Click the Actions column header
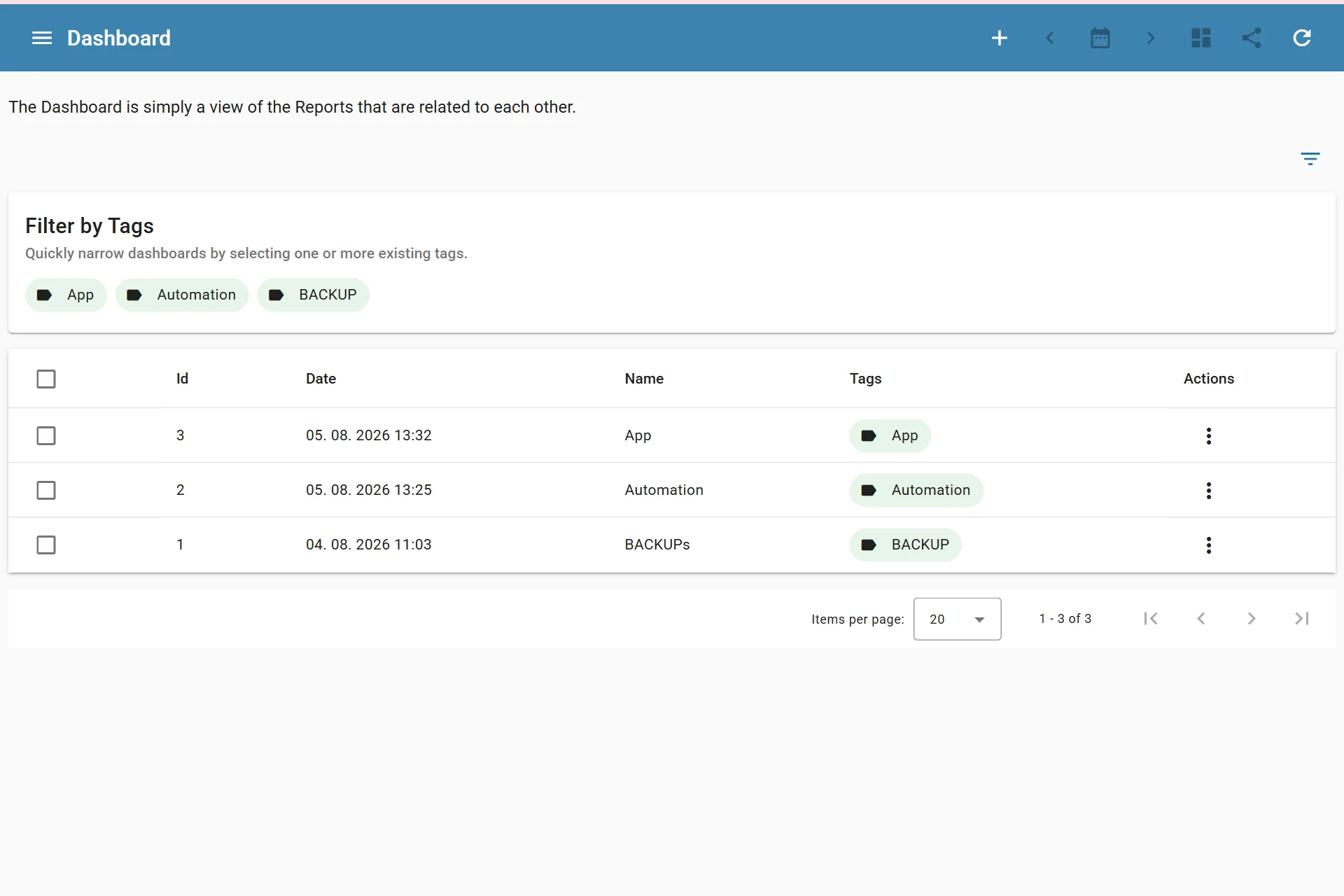The image size is (1344, 896). [1209, 379]
